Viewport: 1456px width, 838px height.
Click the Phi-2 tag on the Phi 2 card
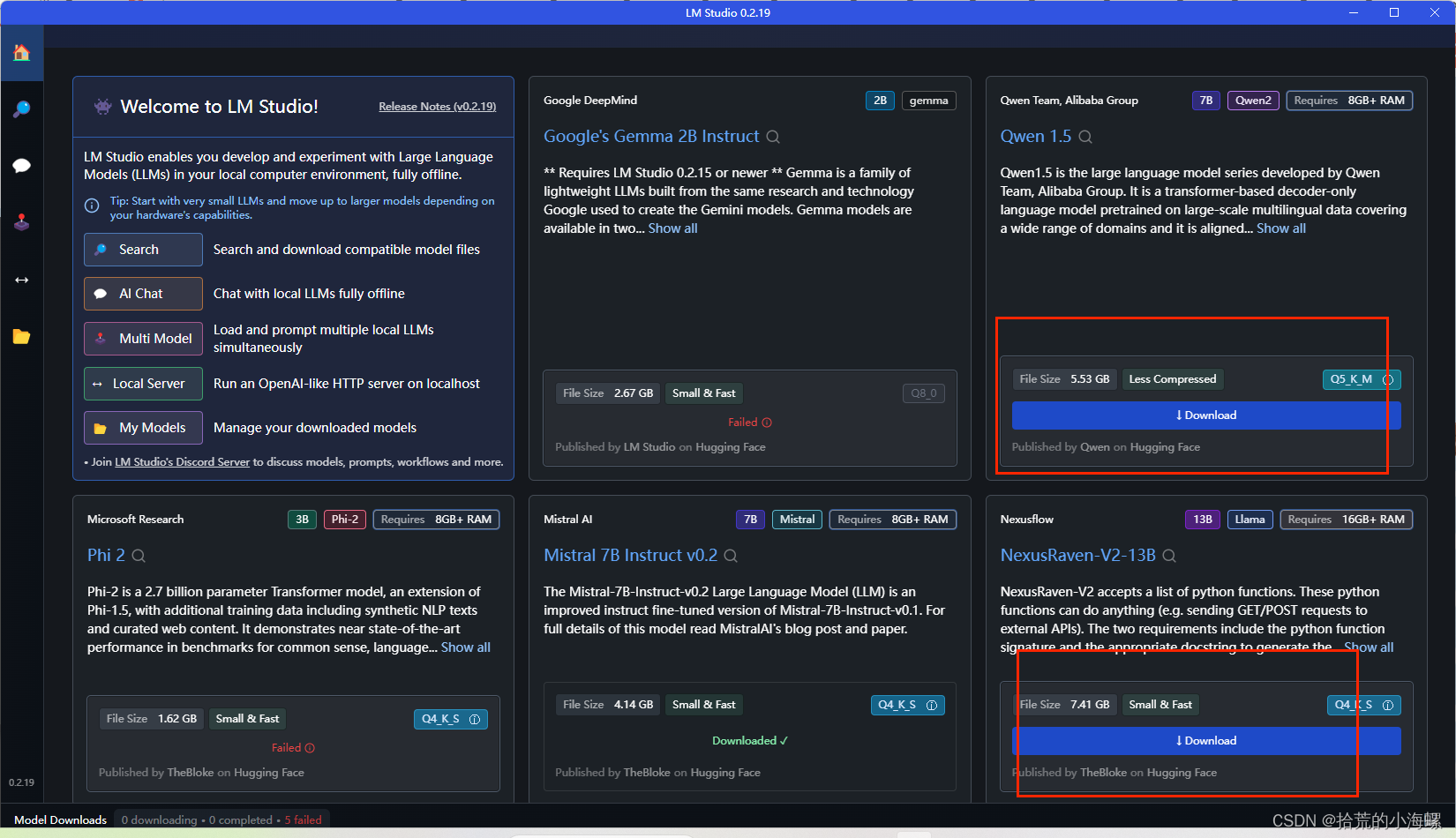click(344, 520)
